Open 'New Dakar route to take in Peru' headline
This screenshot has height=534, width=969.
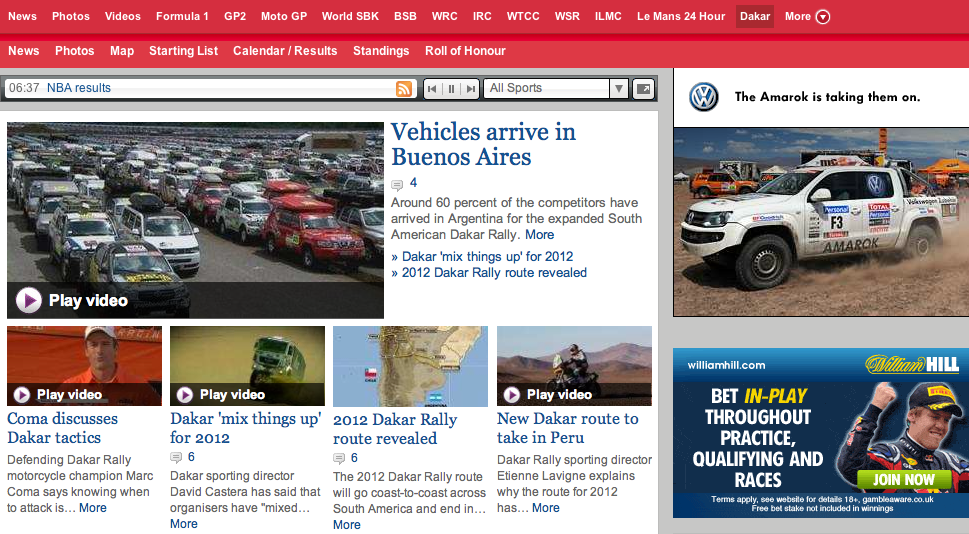567,428
